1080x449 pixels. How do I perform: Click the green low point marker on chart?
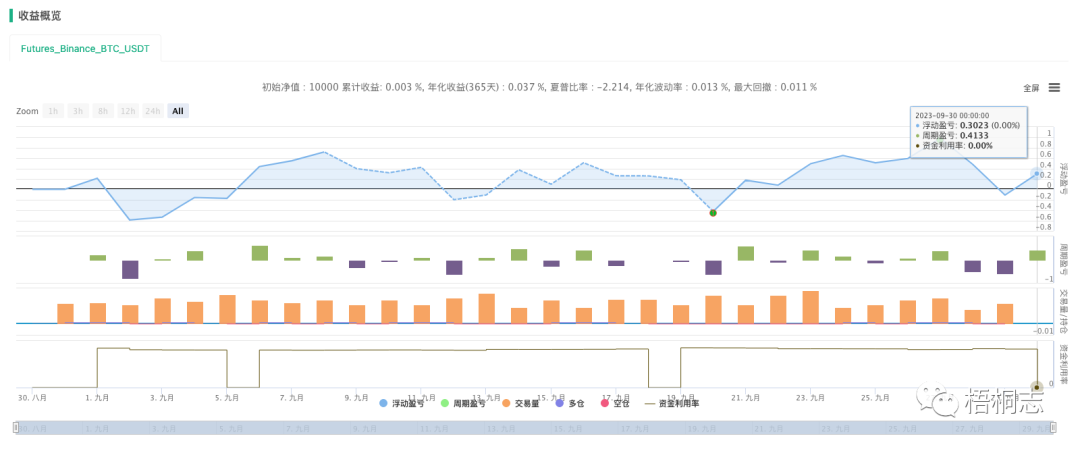713,213
